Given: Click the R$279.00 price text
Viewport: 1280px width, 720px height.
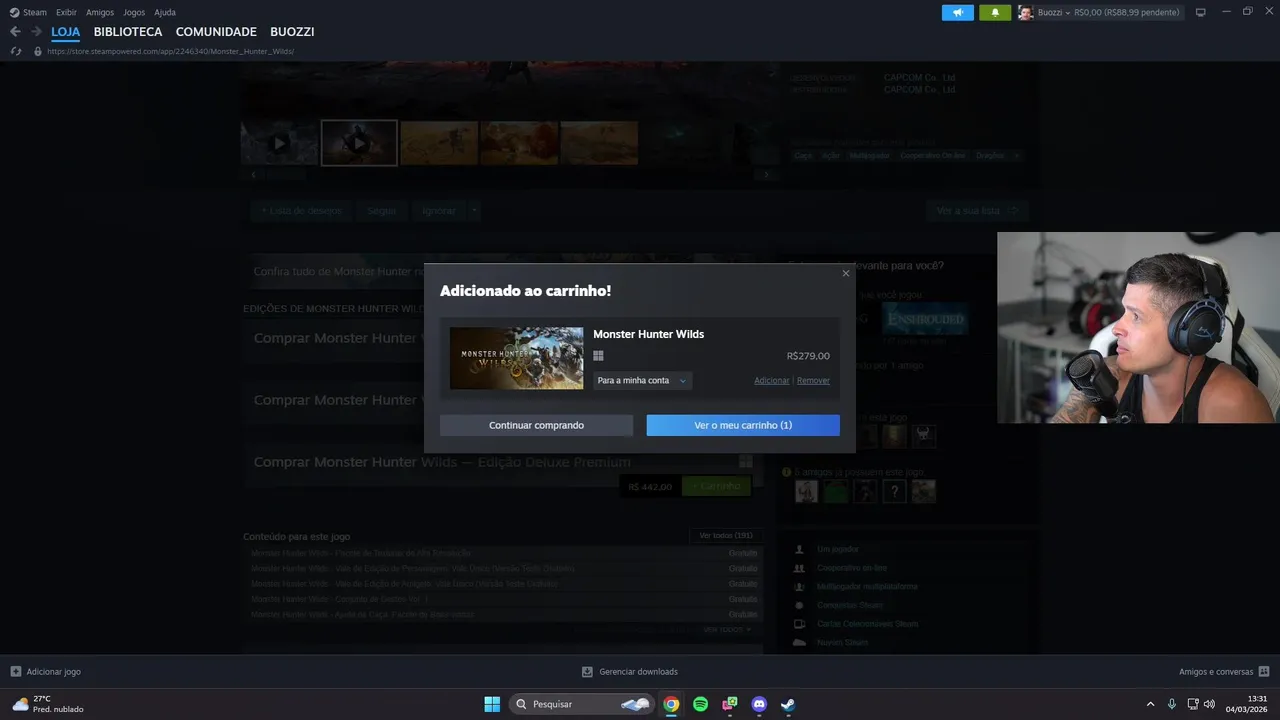Looking at the screenshot, I should click(x=808, y=356).
